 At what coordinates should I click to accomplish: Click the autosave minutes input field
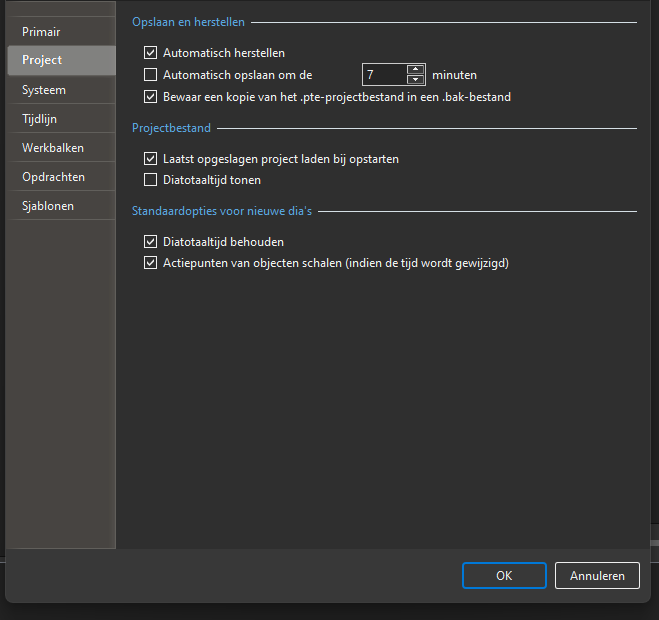[384, 75]
